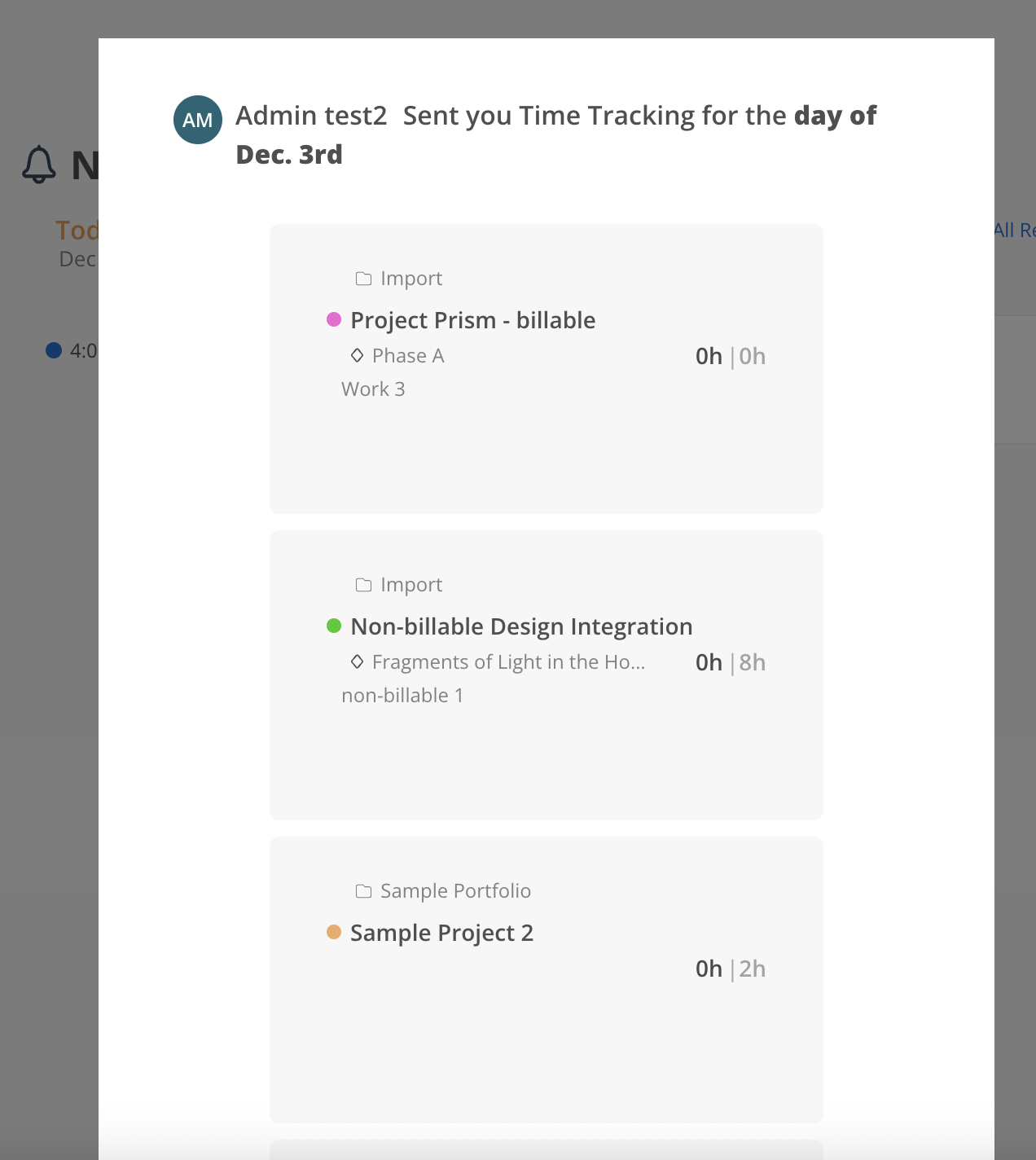Click the folder icon above Non-billable Design Integration

point(363,585)
